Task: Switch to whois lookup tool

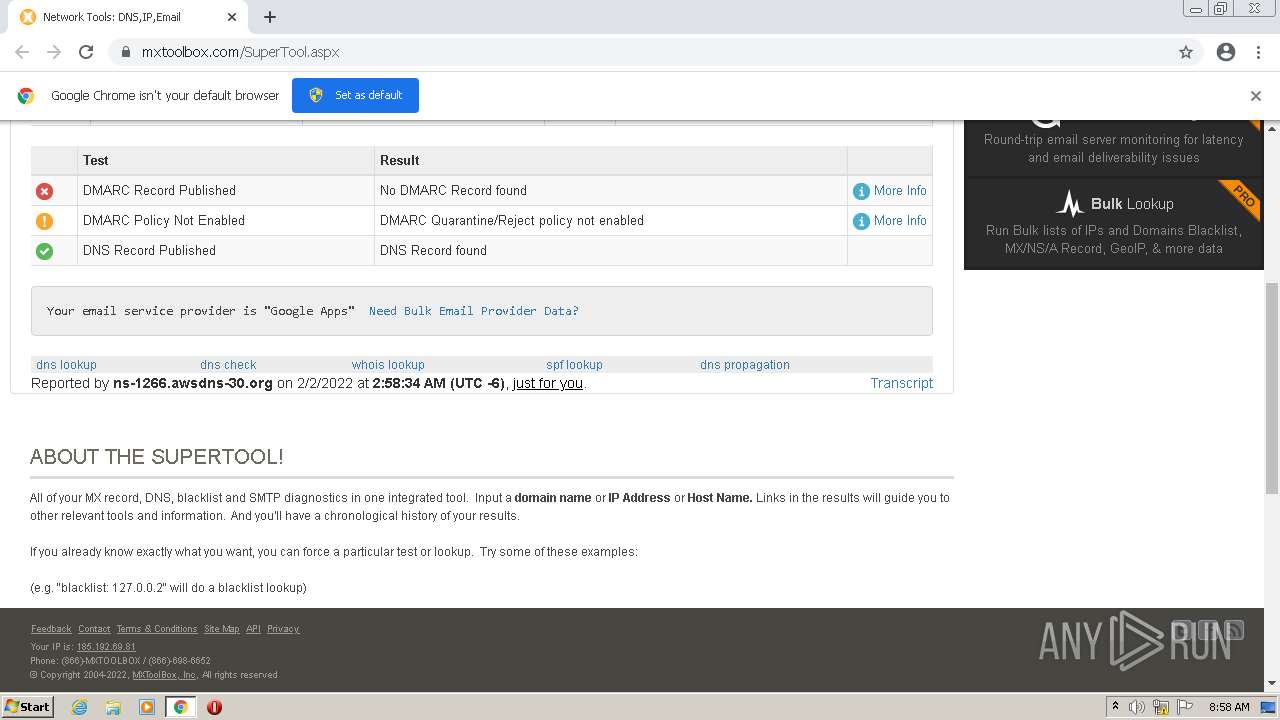Action: click(x=388, y=365)
